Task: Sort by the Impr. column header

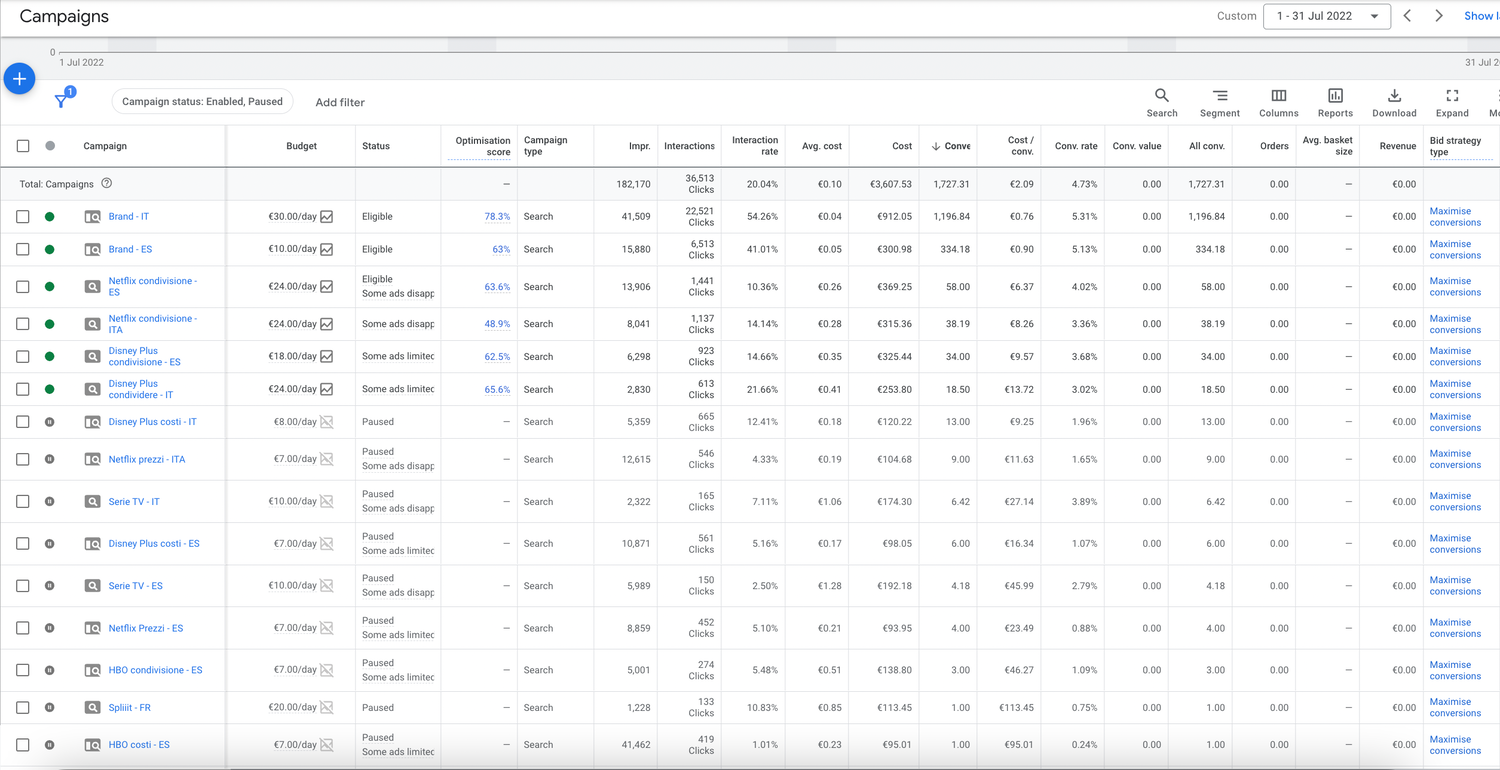Action: pos(640,146)
